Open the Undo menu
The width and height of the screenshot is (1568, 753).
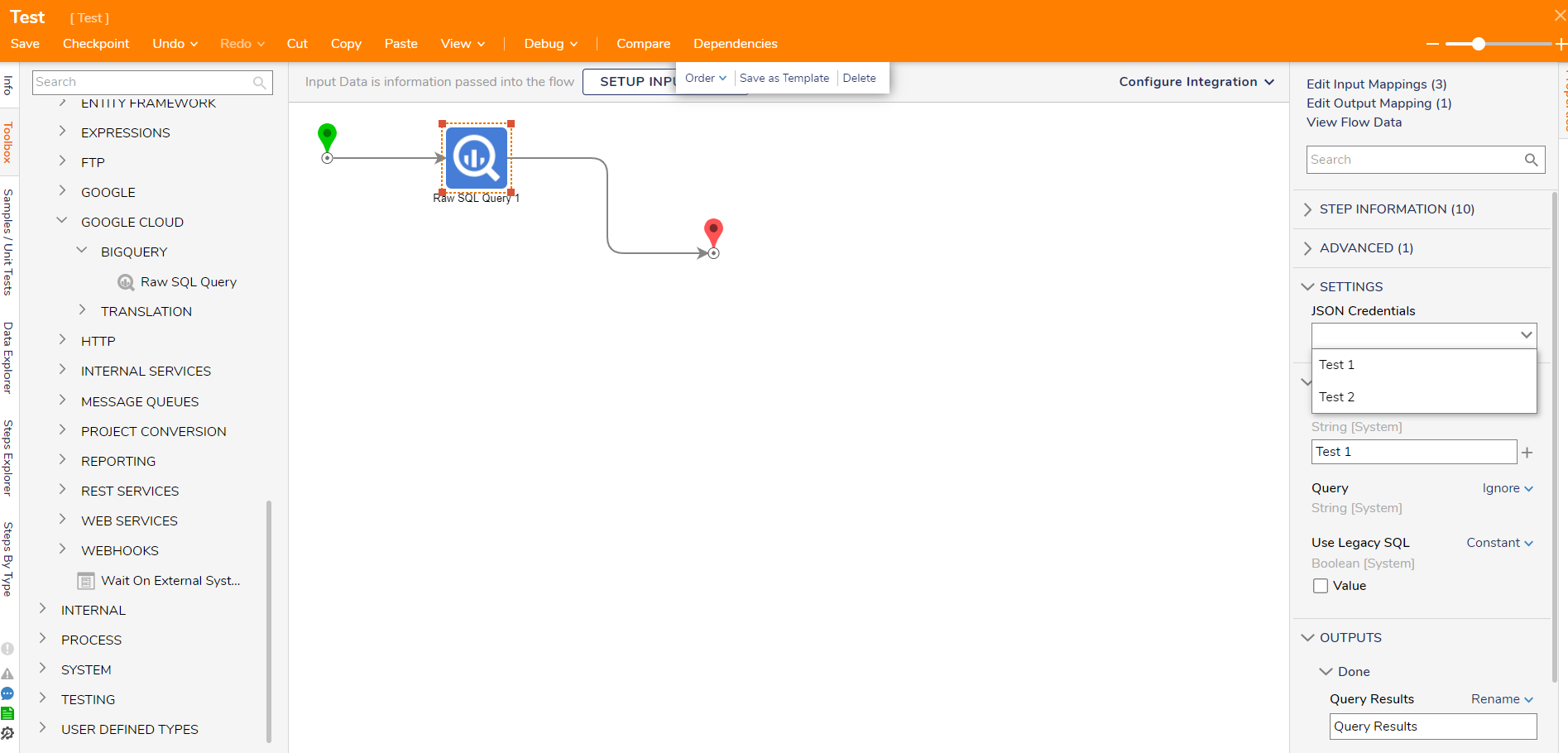click(175, 44)
